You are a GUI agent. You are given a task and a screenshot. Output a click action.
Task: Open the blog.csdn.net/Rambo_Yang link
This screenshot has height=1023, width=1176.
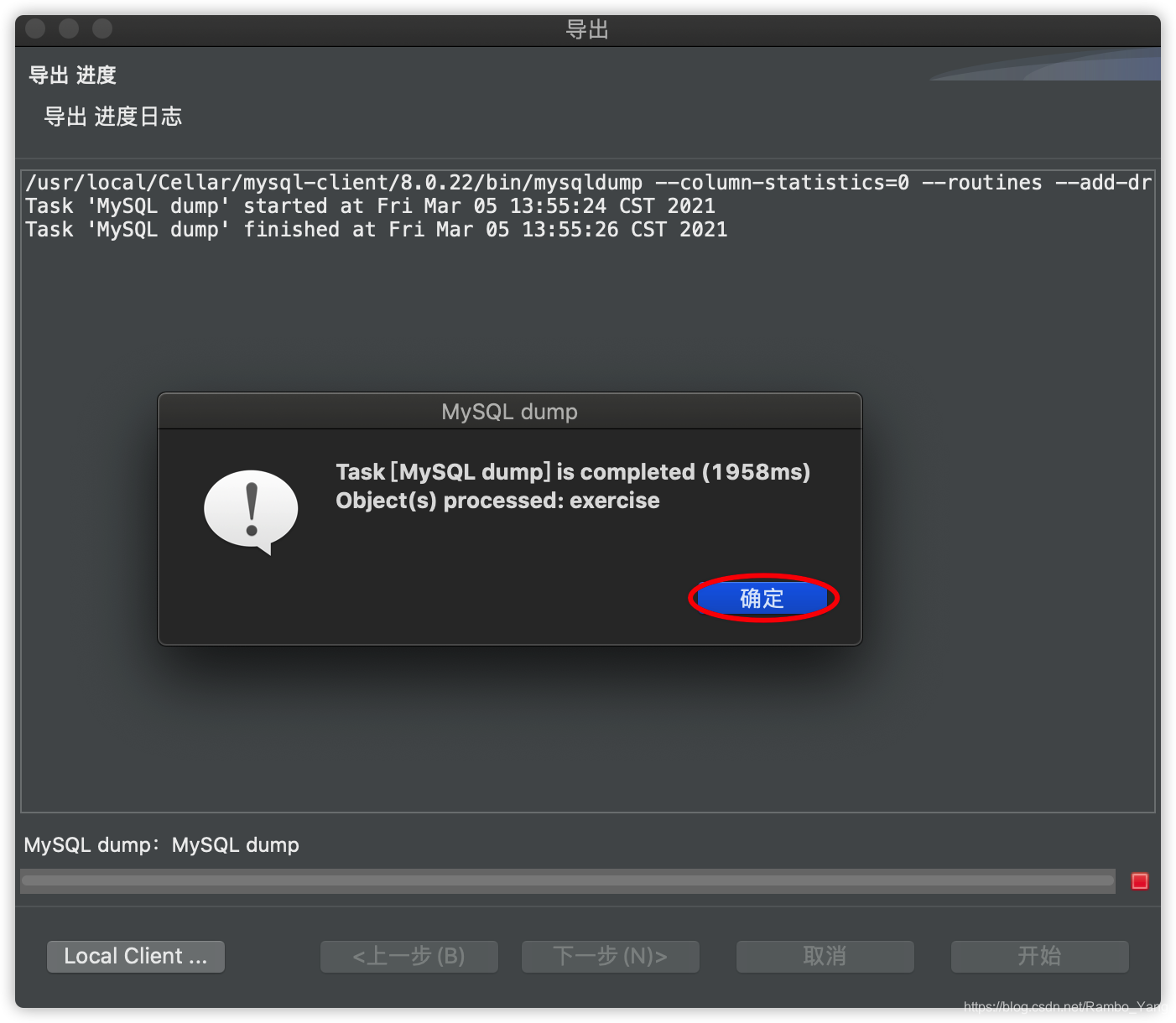click(x=1064, y=1004)
